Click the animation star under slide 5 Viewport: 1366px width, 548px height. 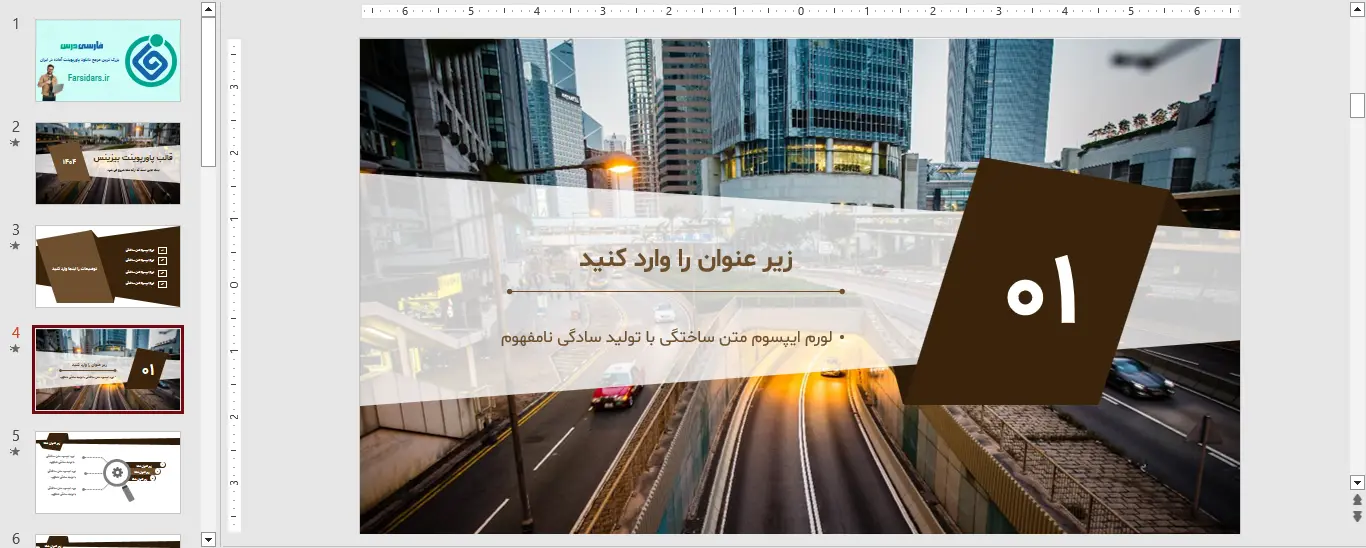coord(15,451)
